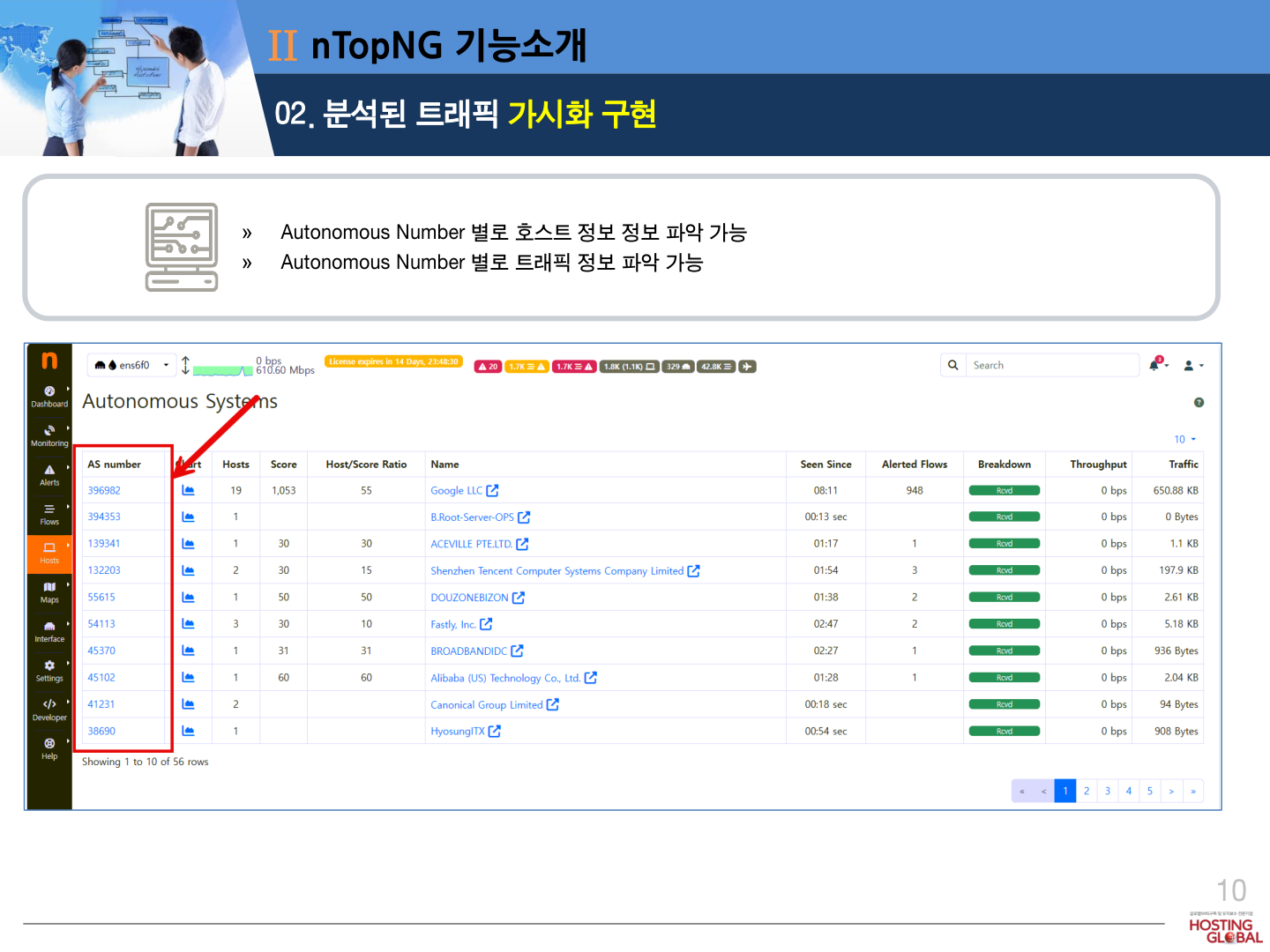
Task: Sort table by Throughput column
Action: (1098, 465)
